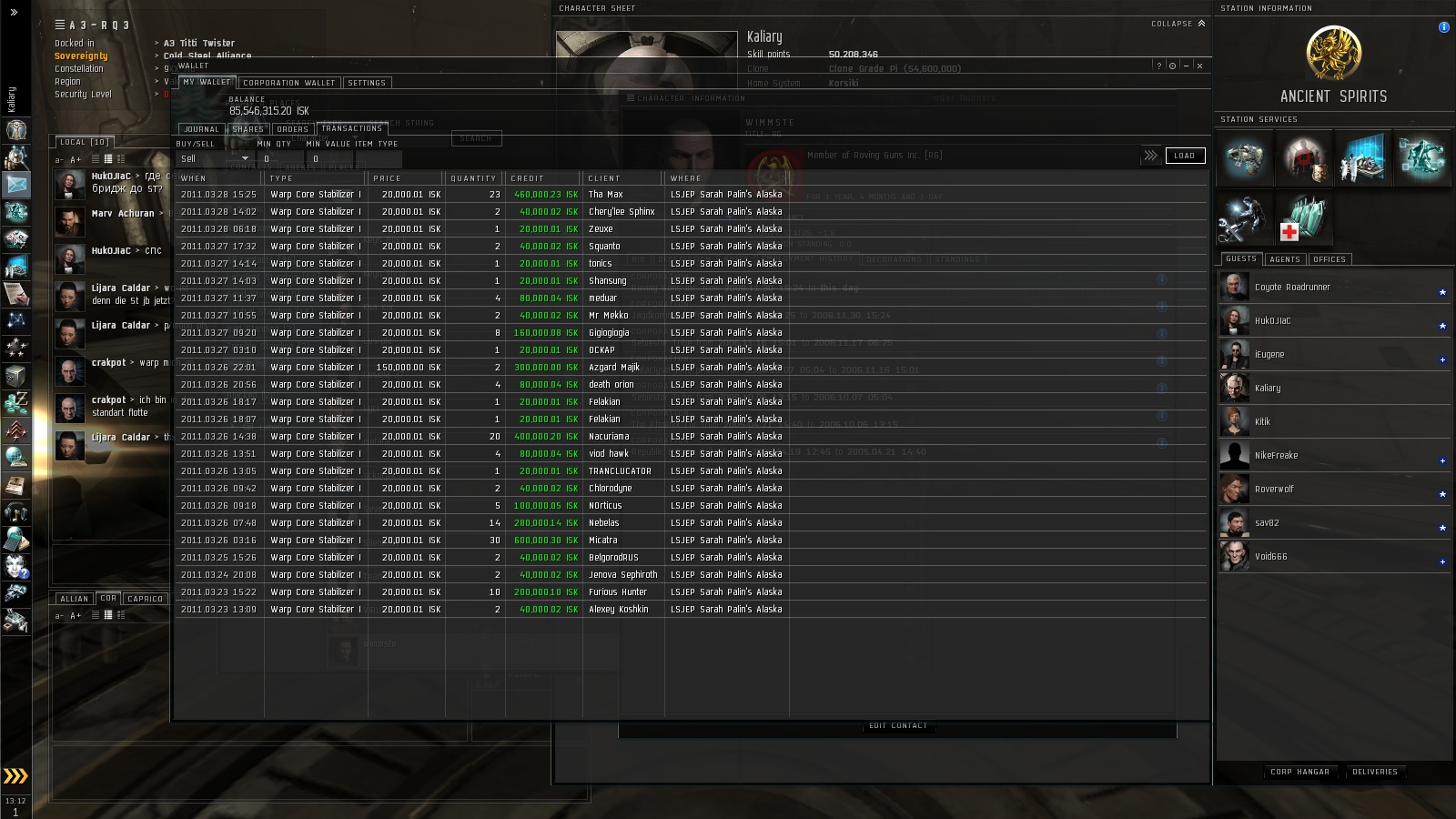Open People & Places from the Neocom sidebar
The image size is (1456, 819).
[15, 157]
